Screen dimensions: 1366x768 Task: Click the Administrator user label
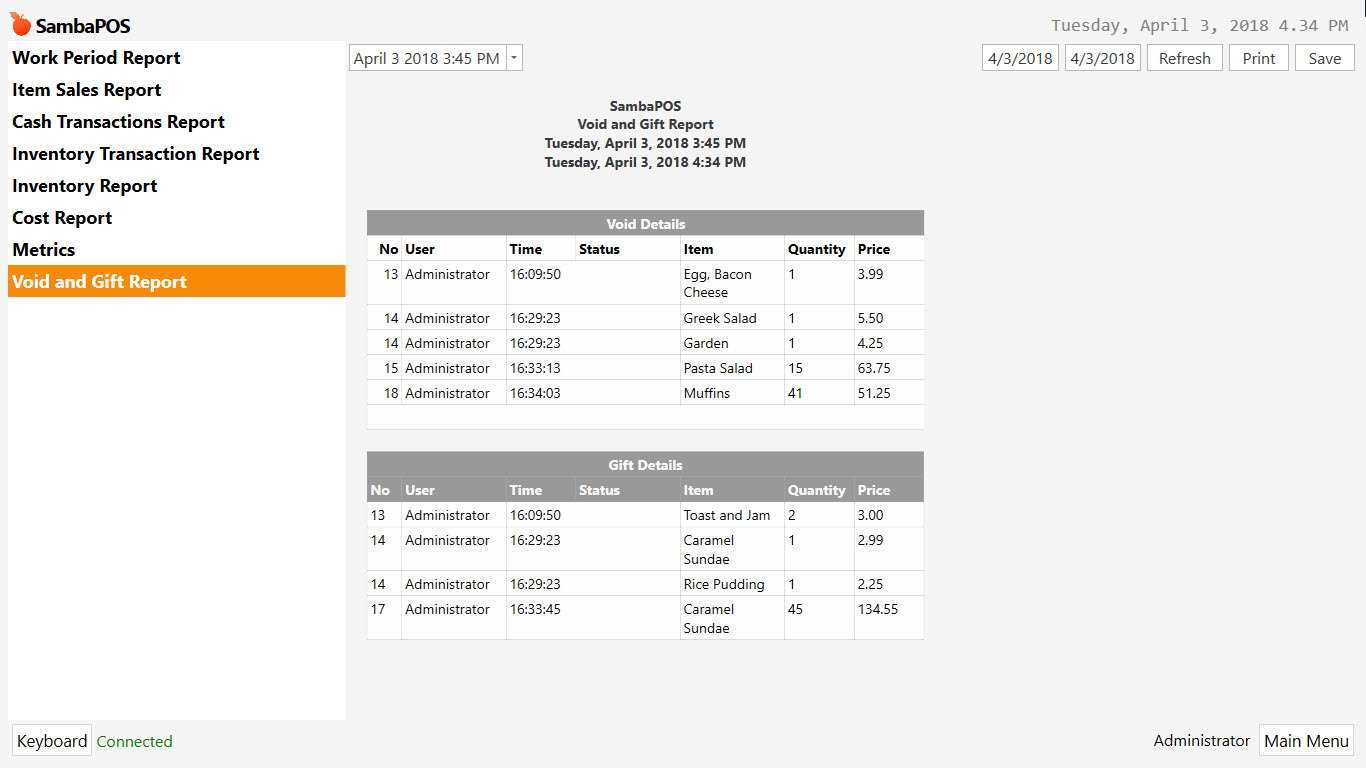tap(1201, 740)
